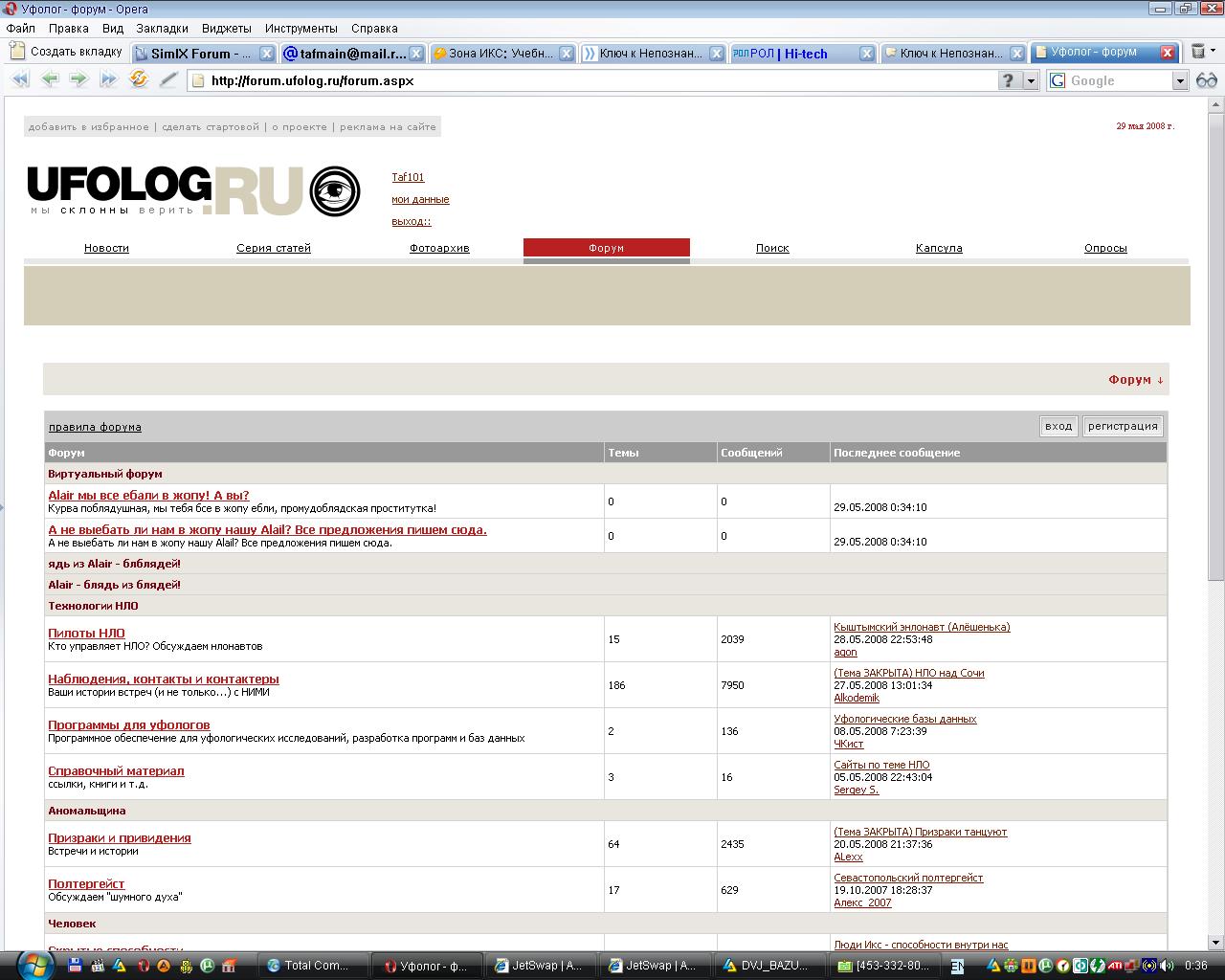Viewport: 1225px width, 980px height.
Task: Expand the Форум ↓ section header
Action: 1136,380
